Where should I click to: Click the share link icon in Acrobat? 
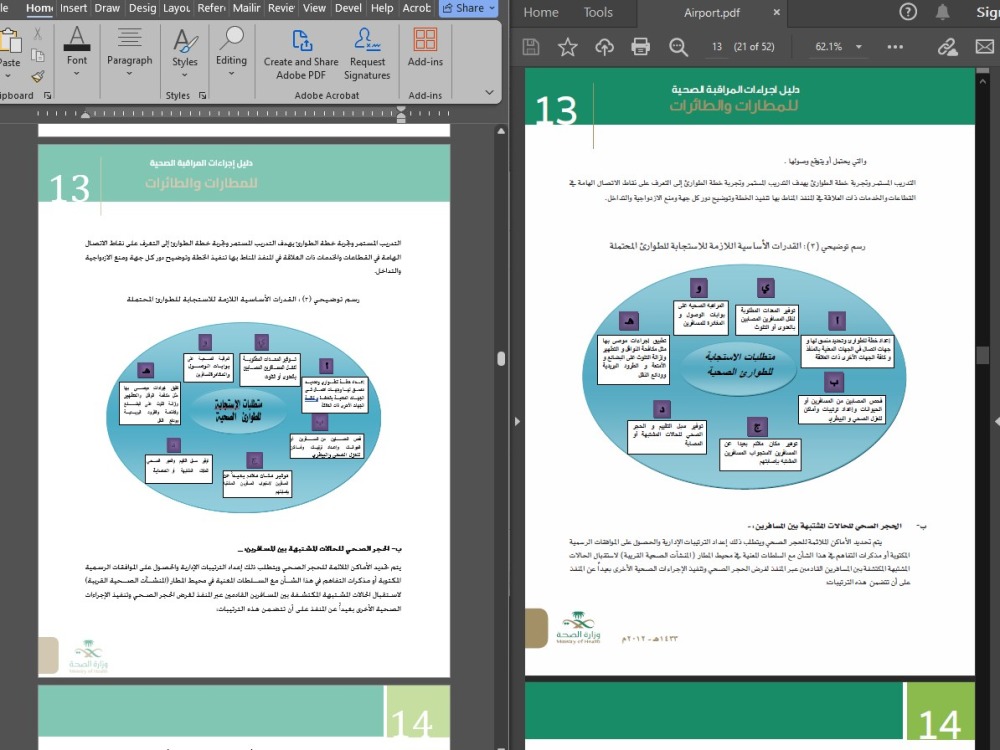[947, 47]
